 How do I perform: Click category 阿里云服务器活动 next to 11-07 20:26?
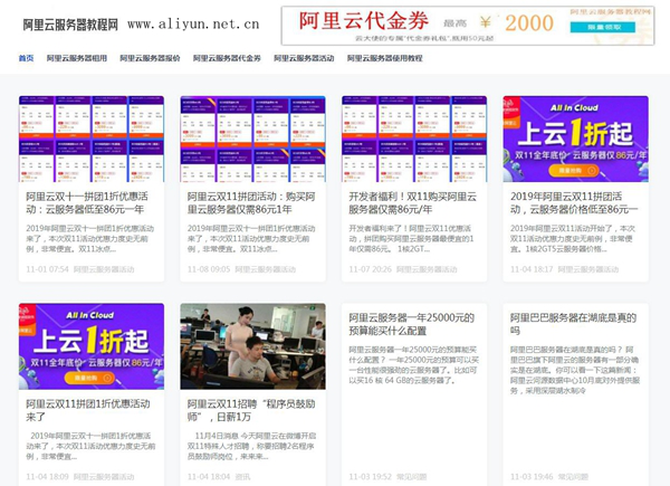coord(427,269)
